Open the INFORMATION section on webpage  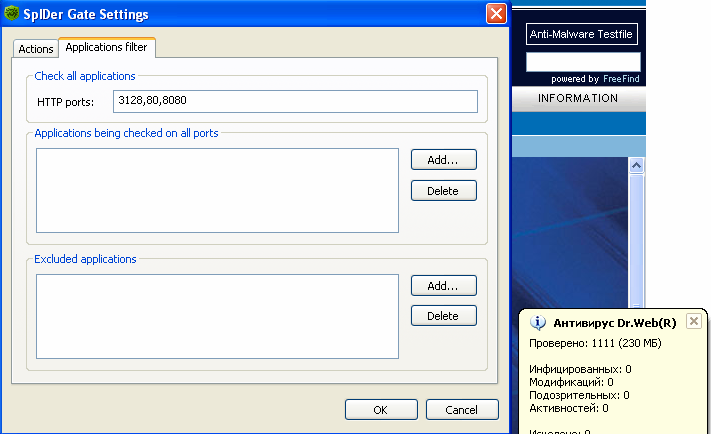[x=578, y=98]
